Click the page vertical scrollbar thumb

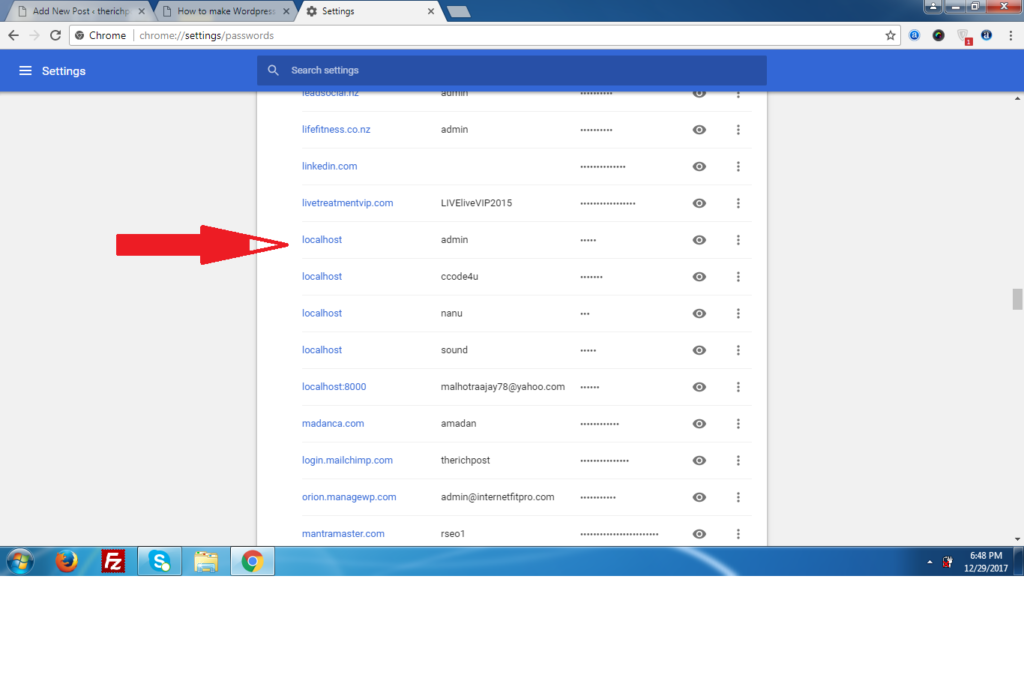(1017, 299)
